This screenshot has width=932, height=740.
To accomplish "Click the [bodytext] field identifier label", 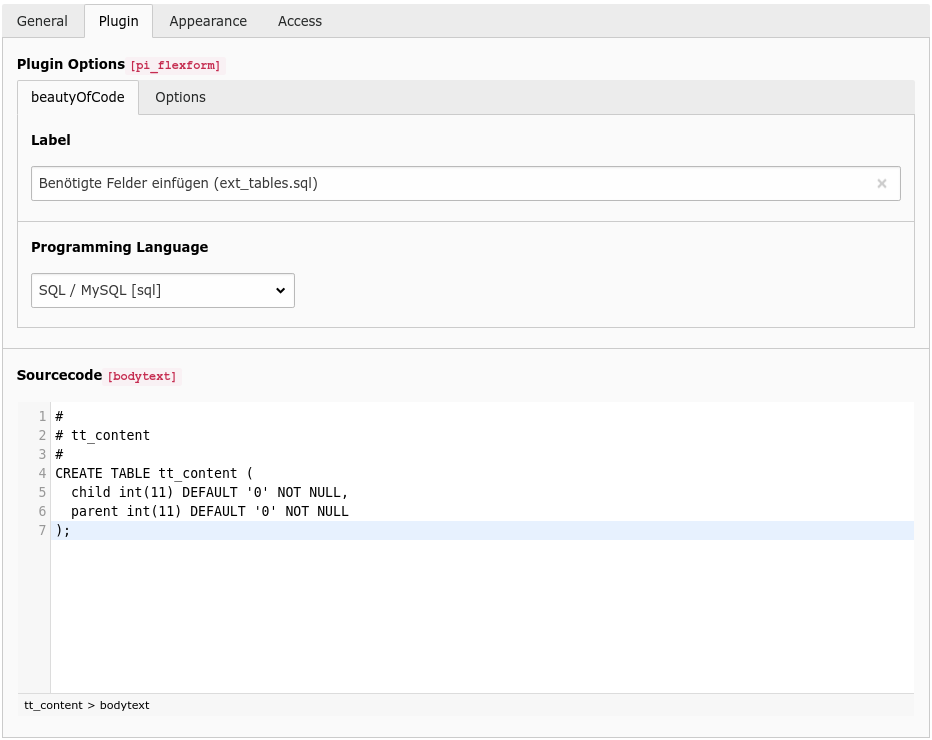I will pyautogui.click(x=141, y=376).
